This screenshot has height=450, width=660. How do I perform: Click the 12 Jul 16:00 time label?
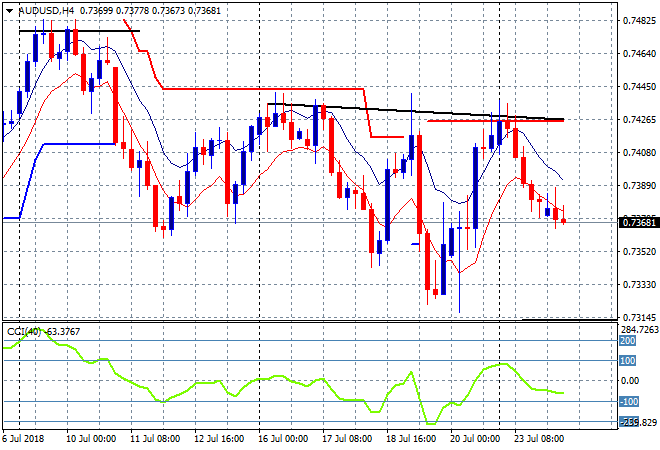point(219,439)
